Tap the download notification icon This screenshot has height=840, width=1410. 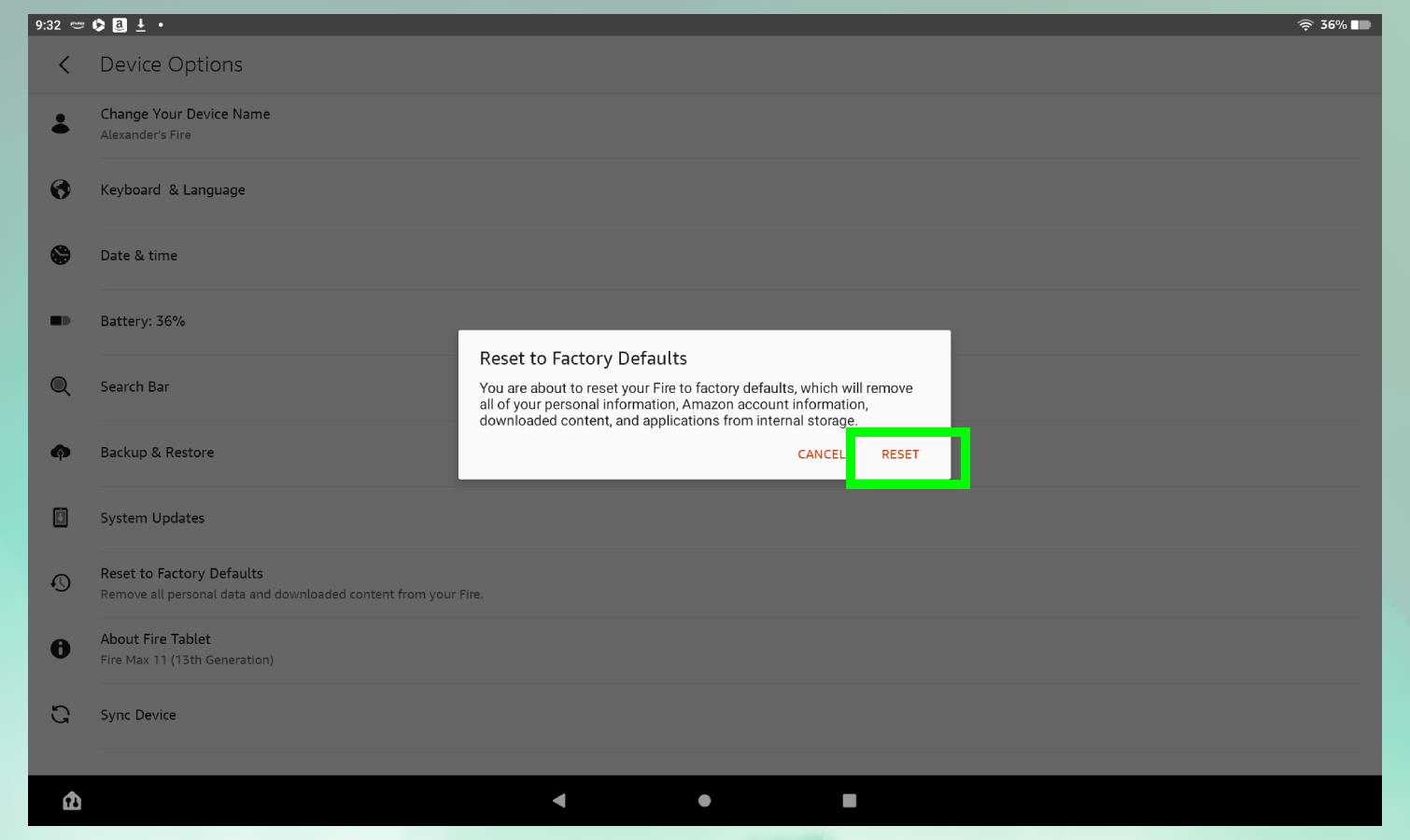tap(141, 25)
